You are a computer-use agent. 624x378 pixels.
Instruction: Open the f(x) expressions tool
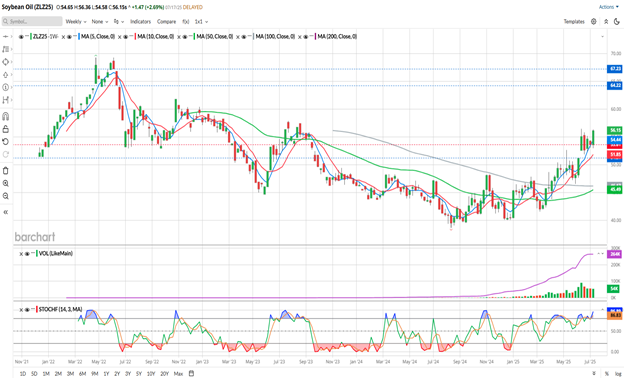tap(185, 21)
